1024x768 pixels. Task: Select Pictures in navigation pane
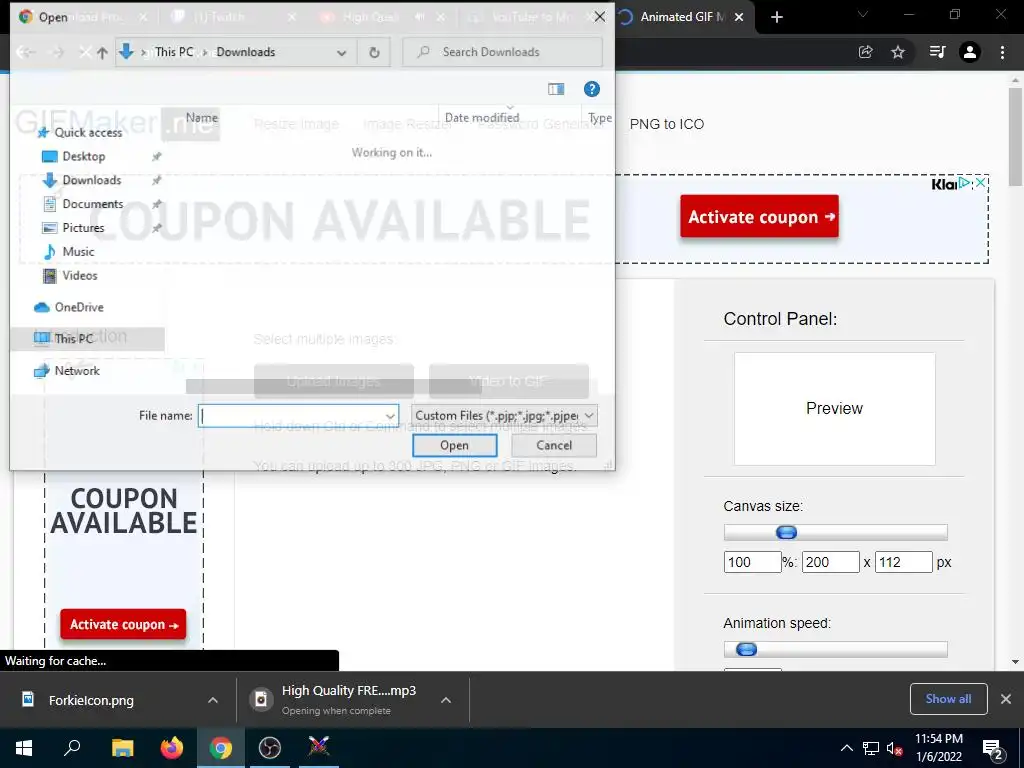pos(83,228)
